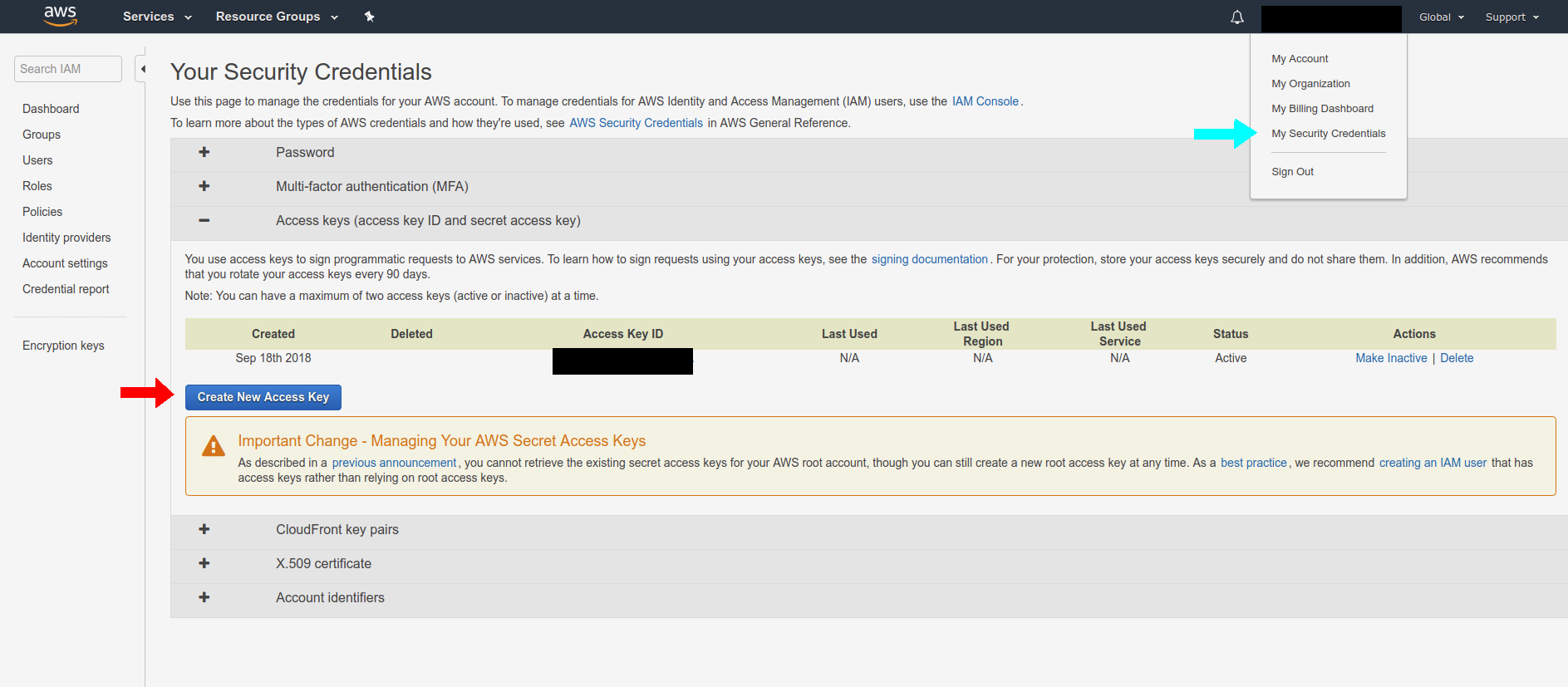
Task: Open the AWS Security Credentials reference link
Action: point(636,123)
